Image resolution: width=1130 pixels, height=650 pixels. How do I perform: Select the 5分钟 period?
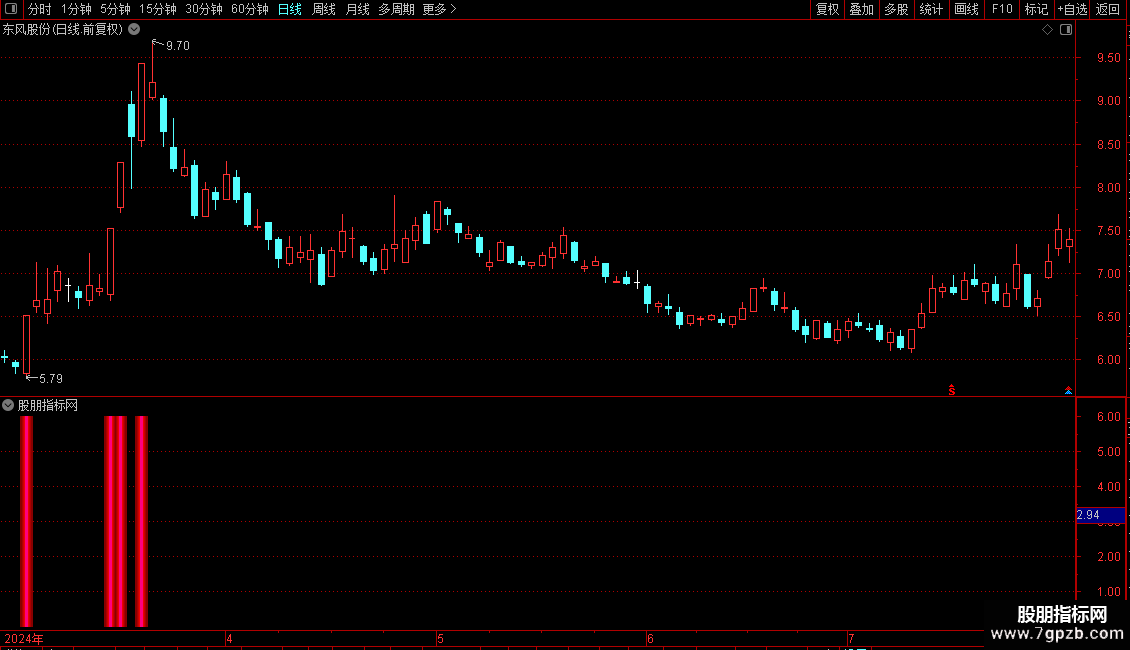(x=115, y=9)
